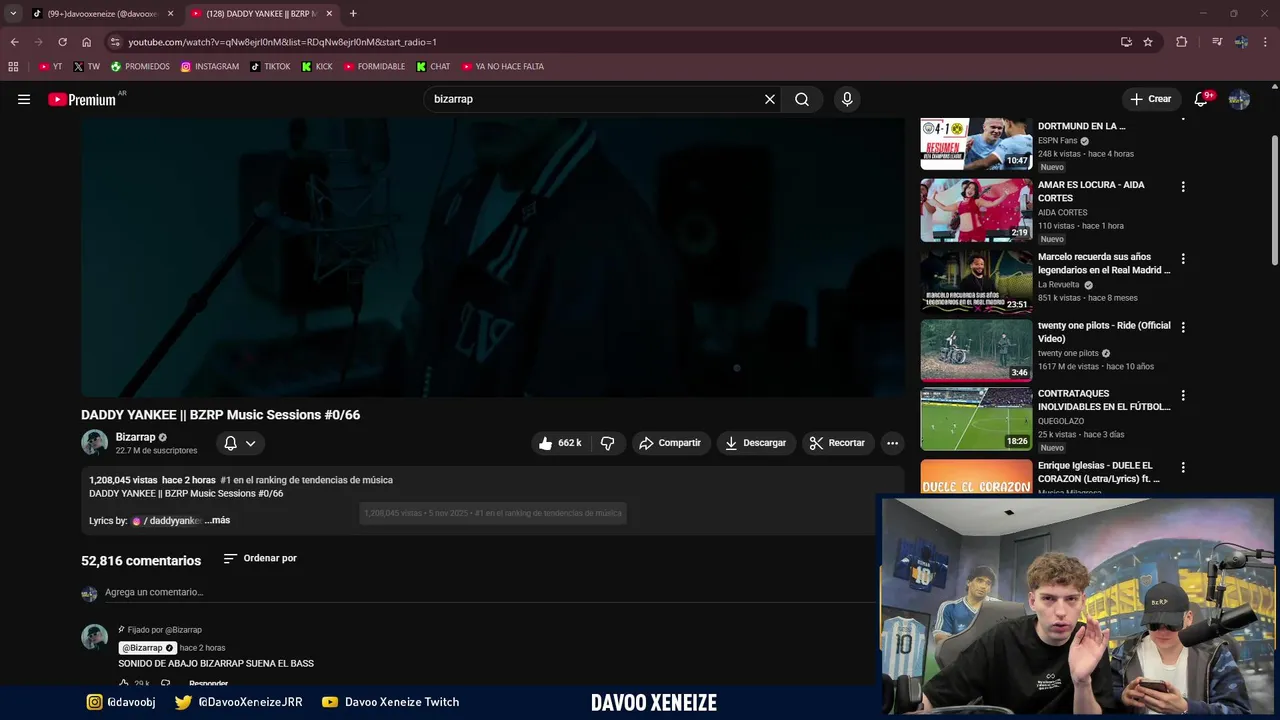
Task: Open options menu for Enrique Iglesias video
Action: click(1183, 467)
